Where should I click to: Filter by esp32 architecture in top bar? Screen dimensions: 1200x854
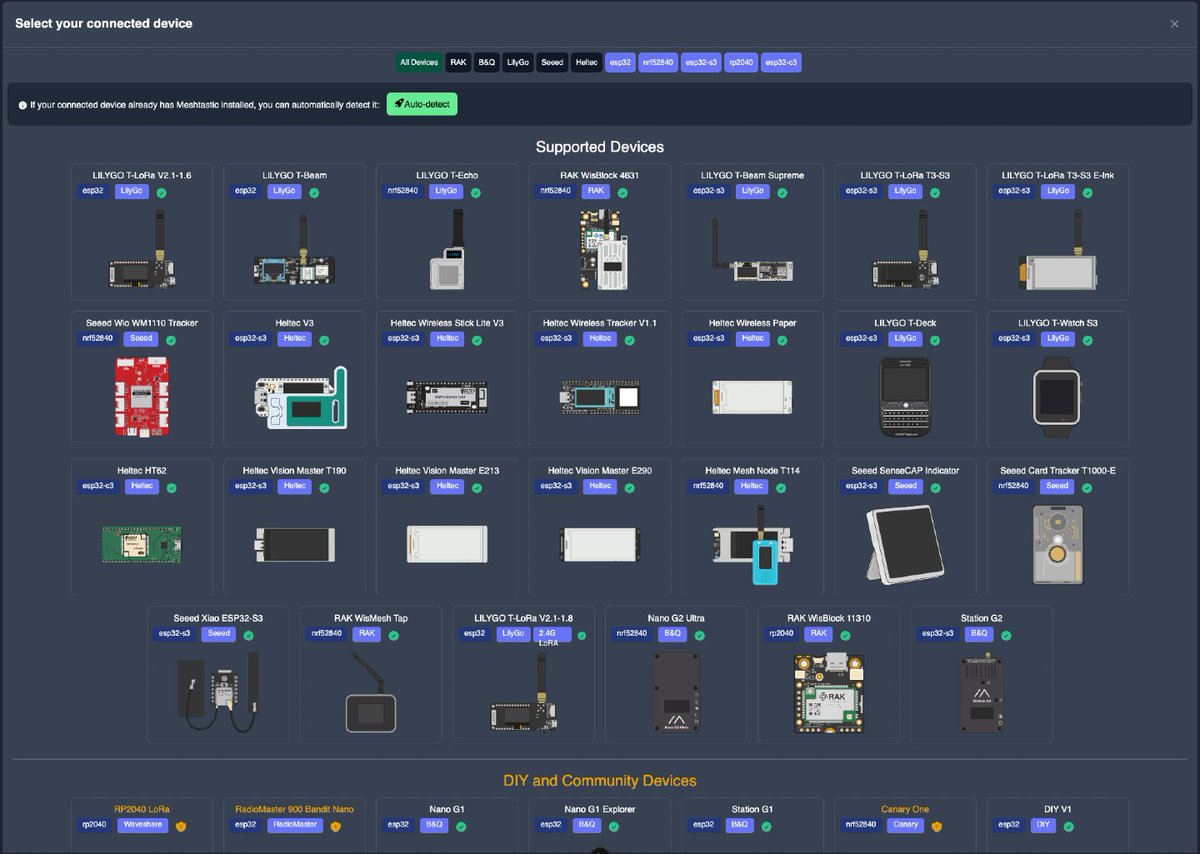[620, 62]
